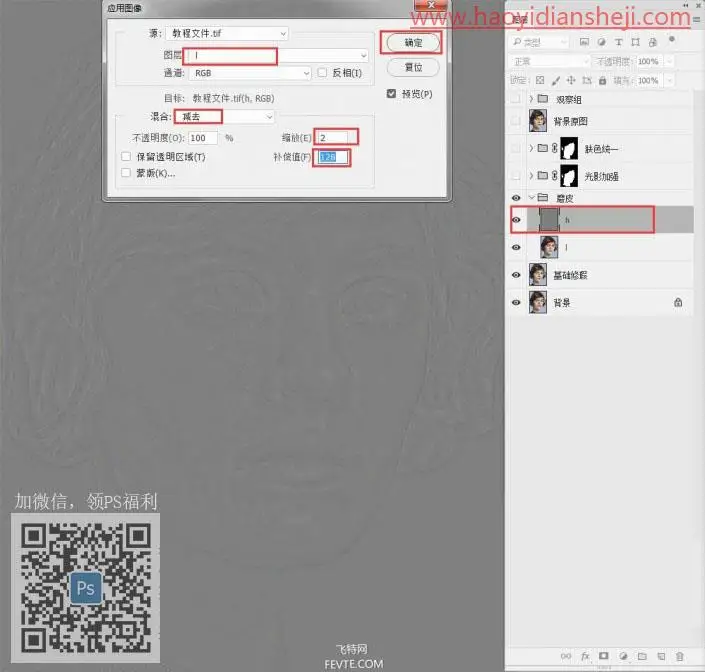Image resolution: width=705 pixels, height=672 pixels.
Task: Click mask link icon on 肤色统一 group
Action: pyautogui.click(x=555, y=148)
